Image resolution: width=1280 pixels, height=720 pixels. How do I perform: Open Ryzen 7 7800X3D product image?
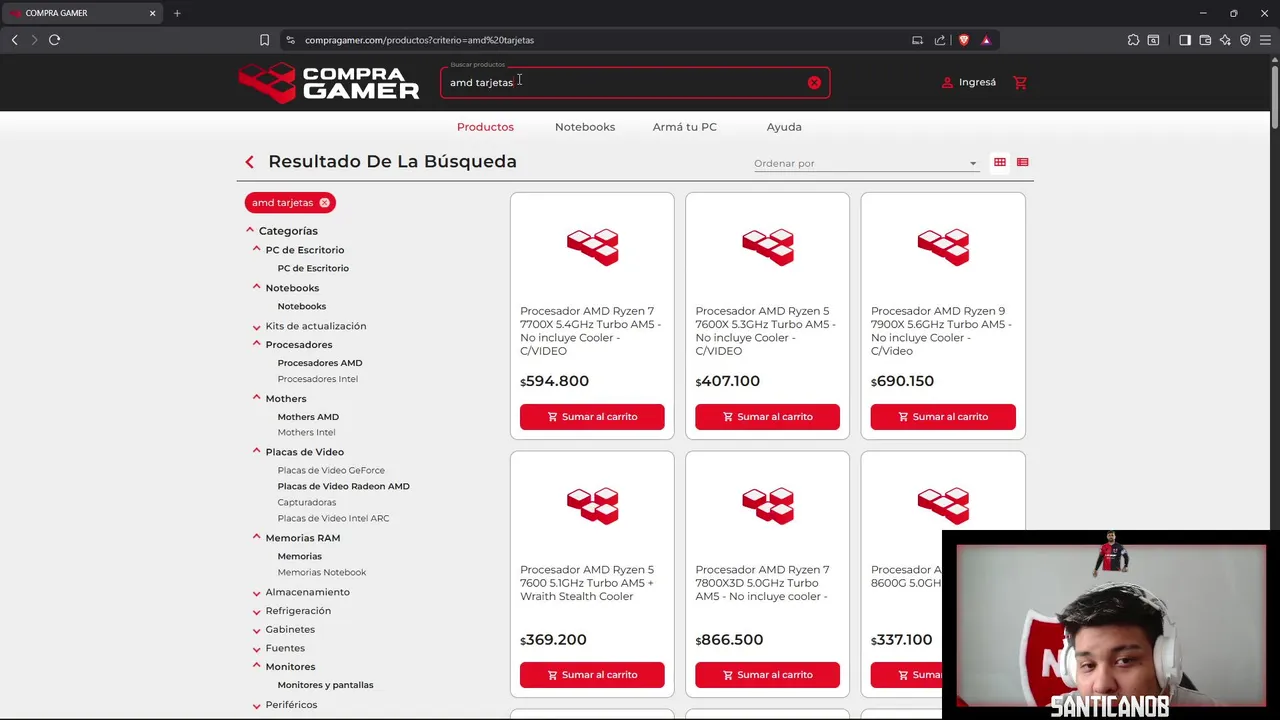[767, 505]
